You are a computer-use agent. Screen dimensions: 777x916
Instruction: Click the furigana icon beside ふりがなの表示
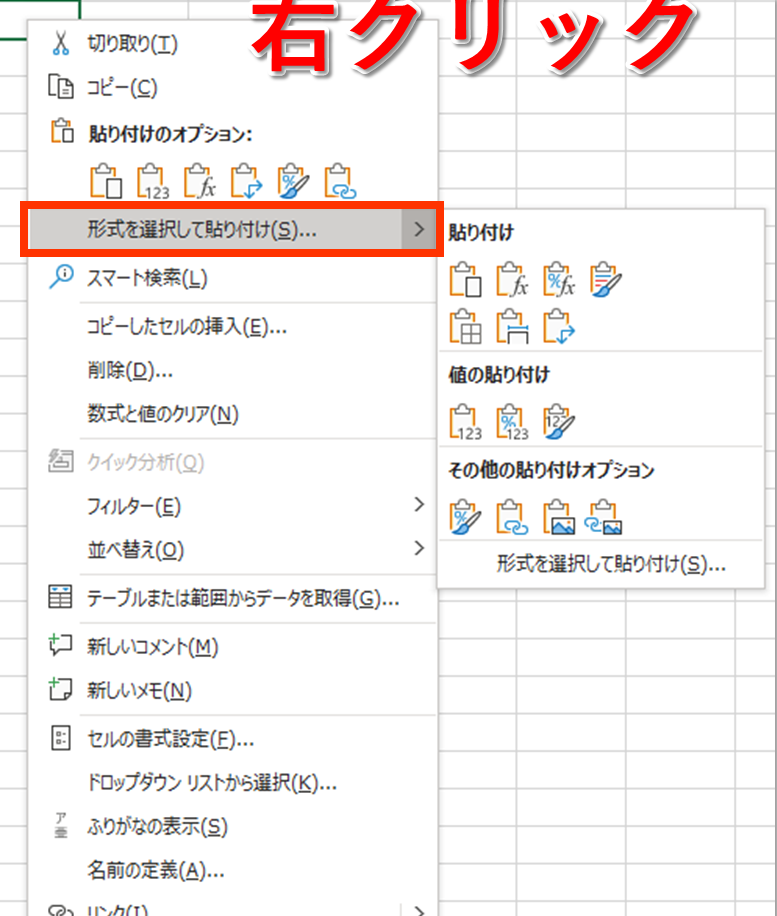point(61,825)
